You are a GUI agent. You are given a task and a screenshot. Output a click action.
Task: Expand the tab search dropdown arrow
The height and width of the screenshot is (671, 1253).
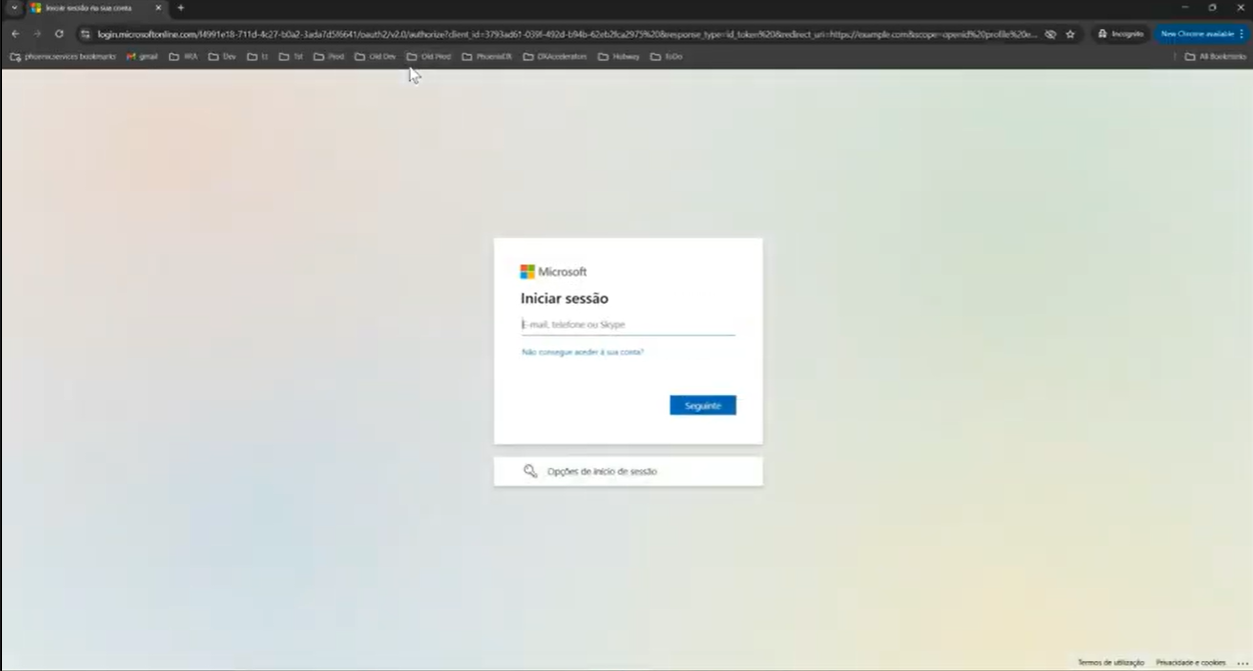click(x=14, y=8)
